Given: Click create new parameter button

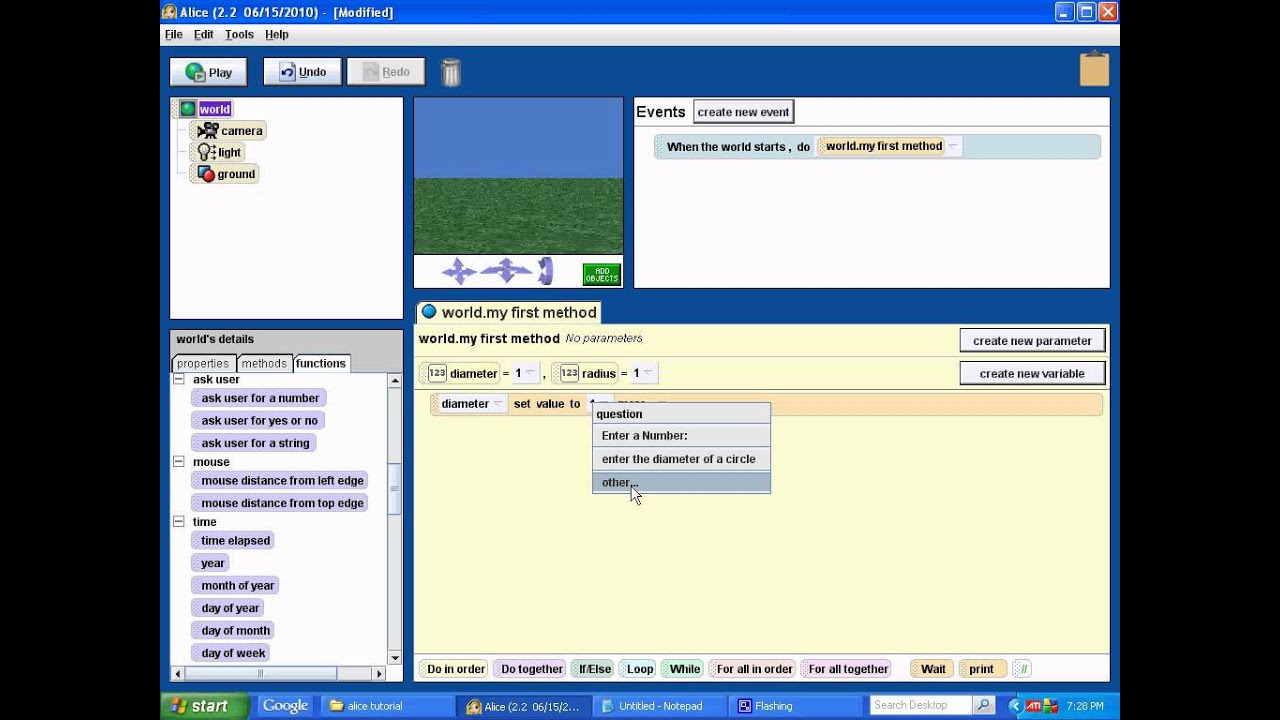Looking at the screenshot, I should (x=1032, y=341).
